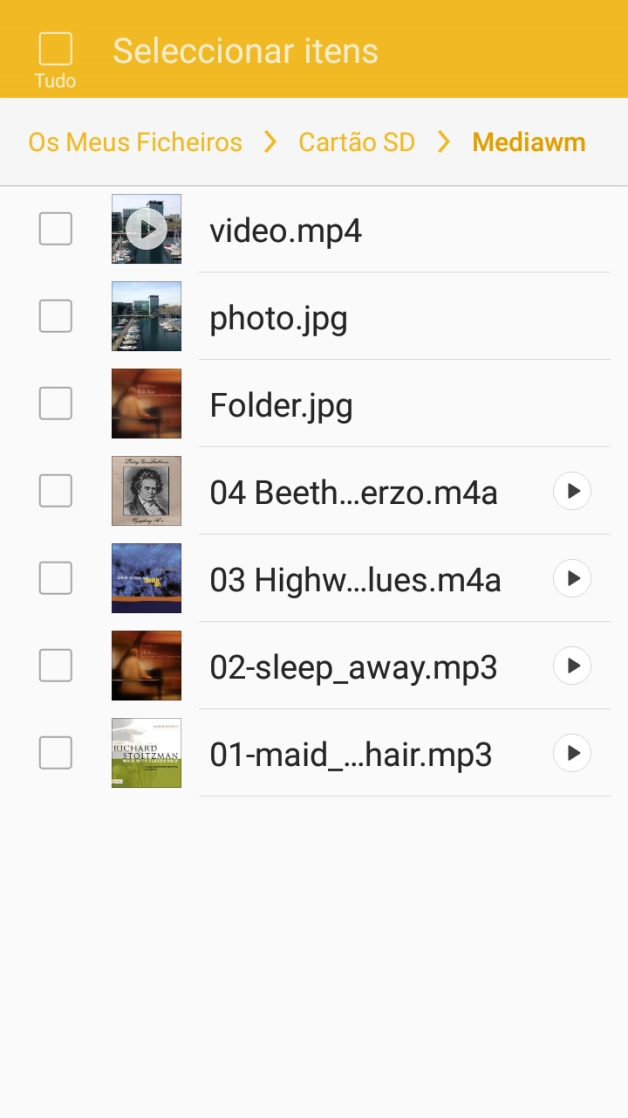Play the 03 Highway Blues m4a preview
The image size is (628, 1118).
point(572,578)
